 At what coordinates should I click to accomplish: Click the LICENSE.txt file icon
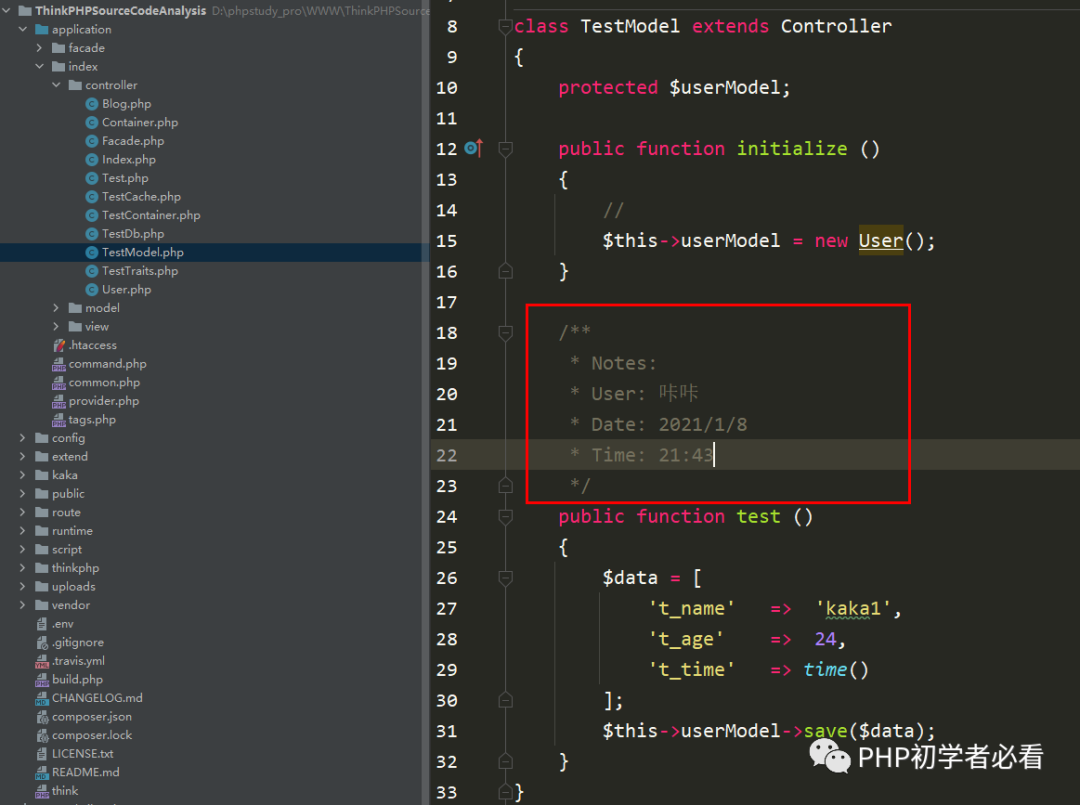42,755
